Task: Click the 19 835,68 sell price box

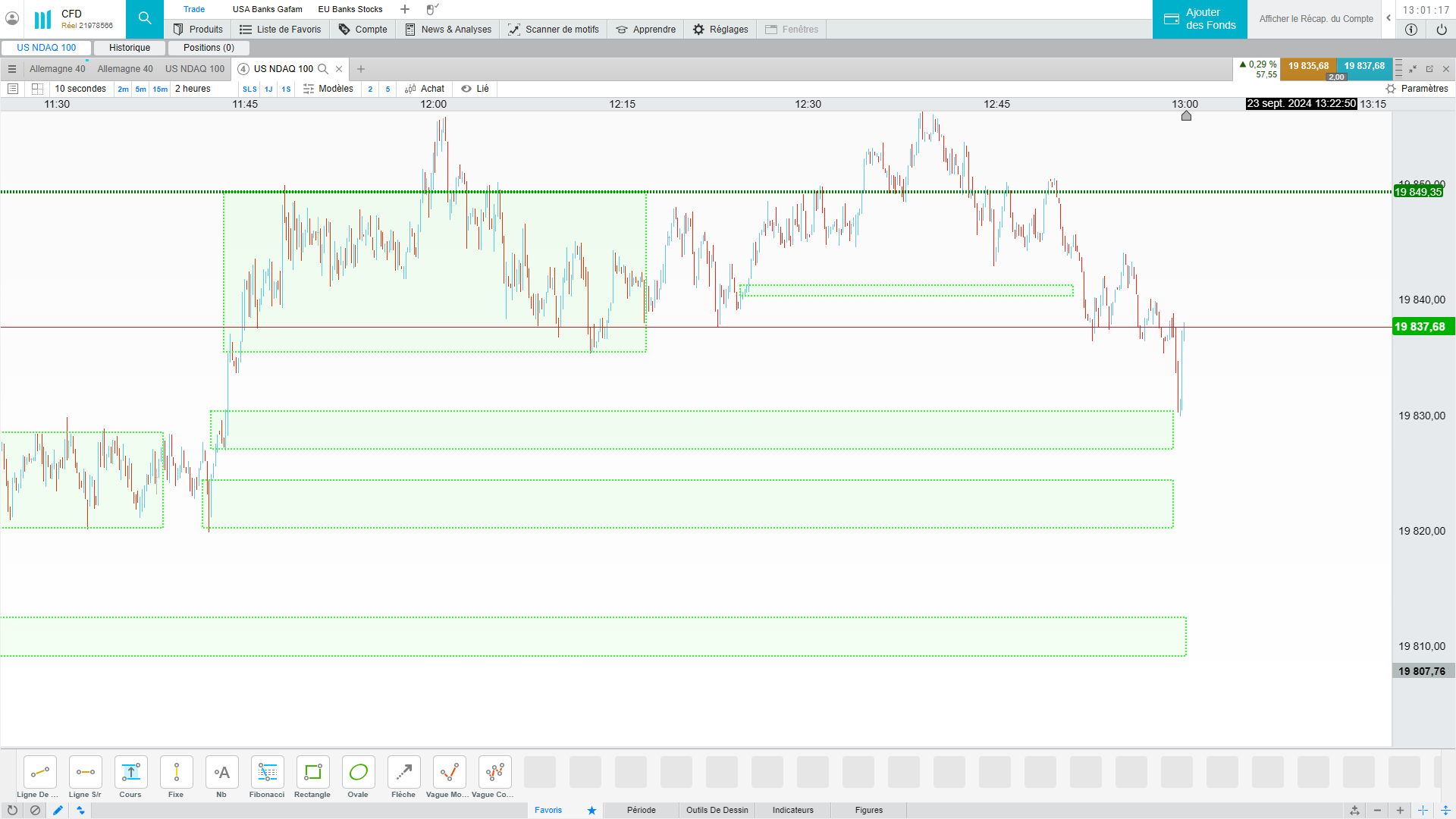Action: pos(1308,67)
